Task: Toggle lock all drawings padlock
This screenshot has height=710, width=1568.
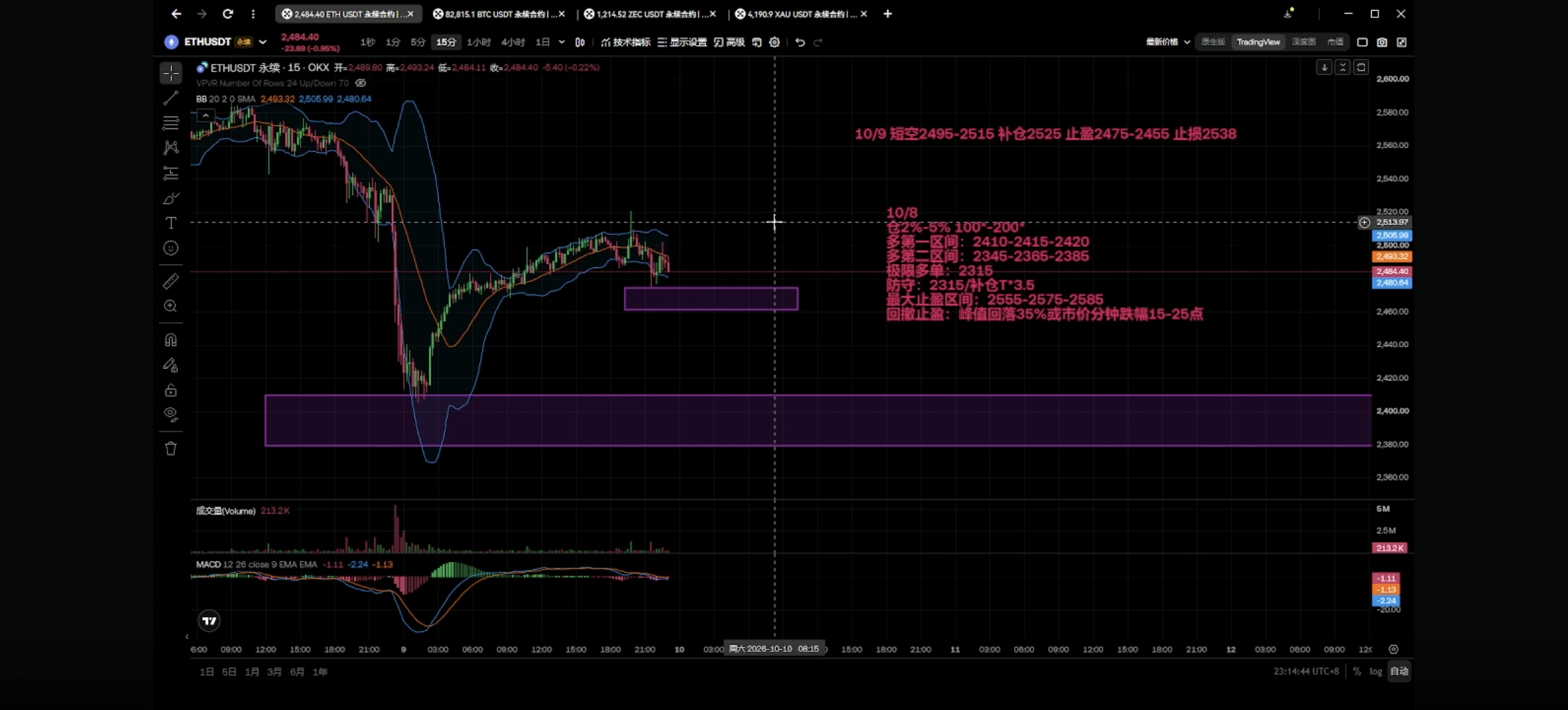Action: [171, 390]
